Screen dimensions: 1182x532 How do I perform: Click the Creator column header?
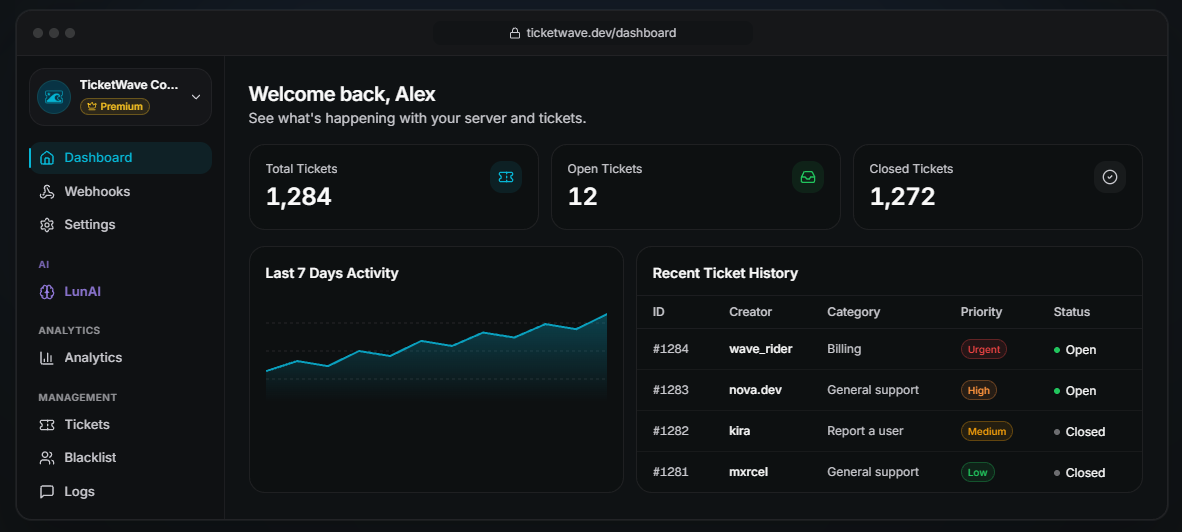pos(751,312)
